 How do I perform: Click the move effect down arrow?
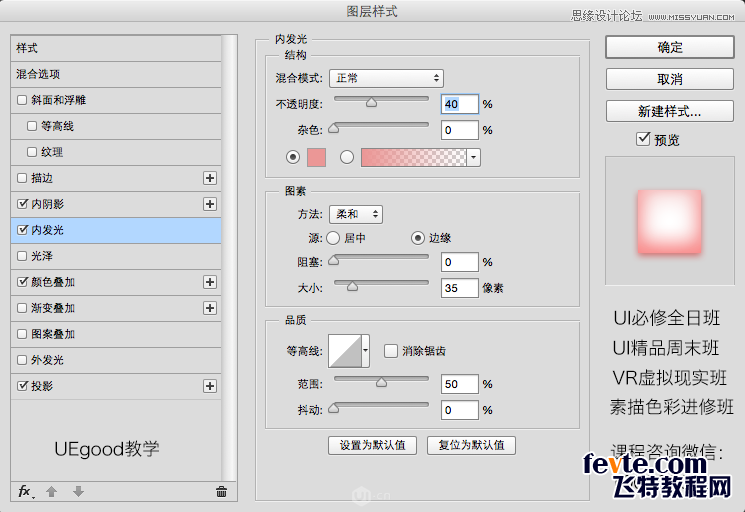[78, 491]
